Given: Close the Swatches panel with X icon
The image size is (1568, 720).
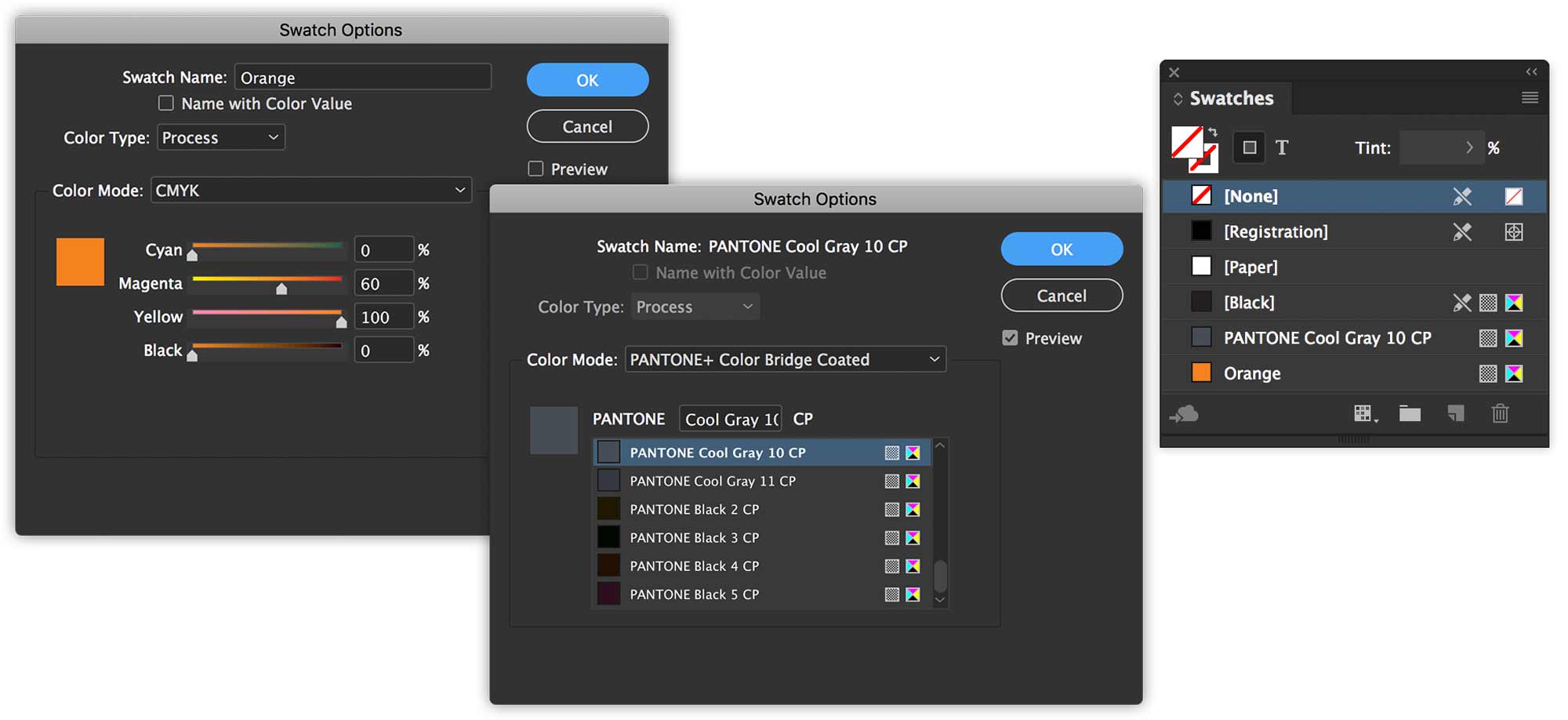Looking at the screenshot, I should click(x=1174, y=72).
